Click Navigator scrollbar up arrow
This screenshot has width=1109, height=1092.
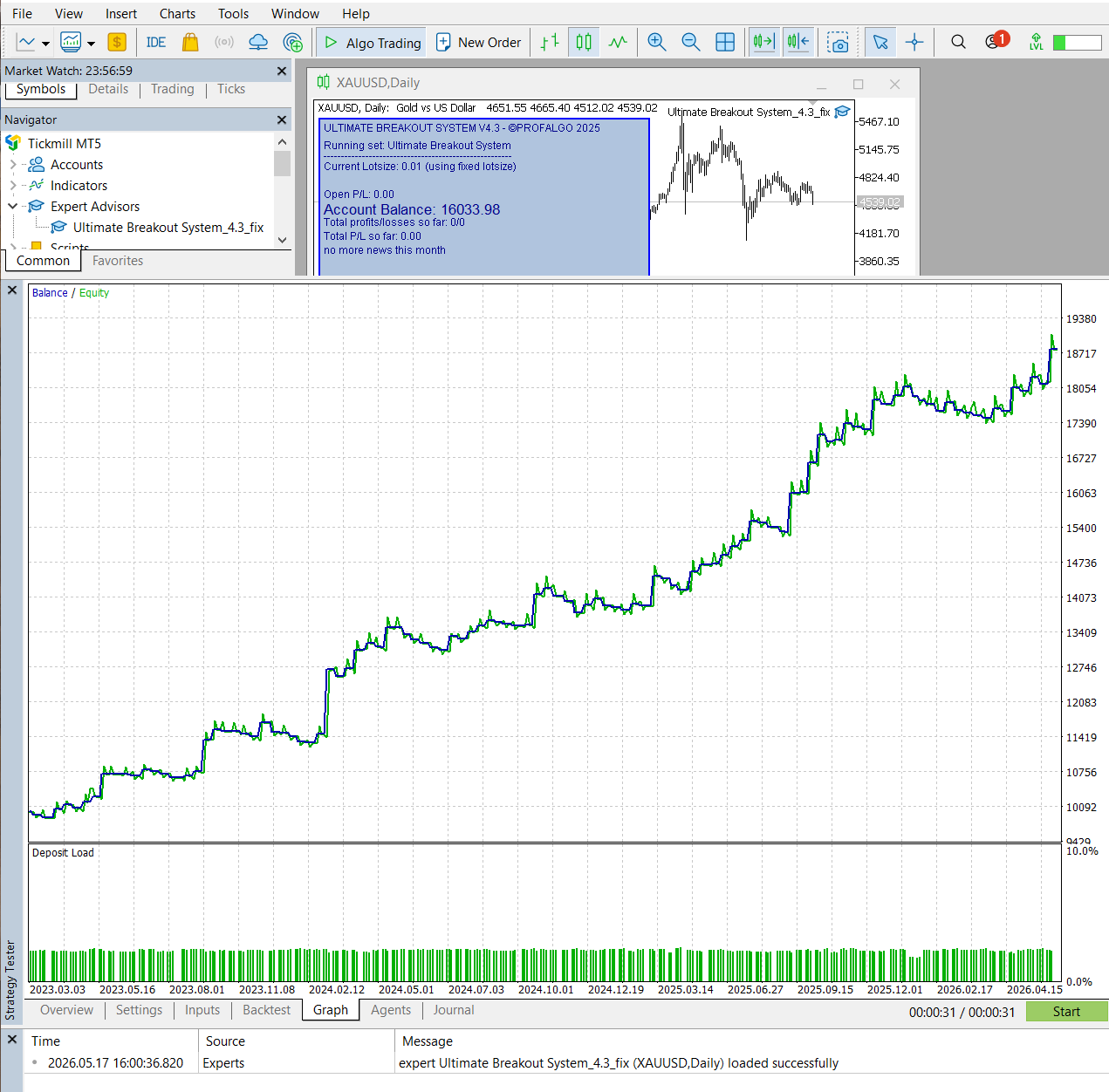click(282, 141)
